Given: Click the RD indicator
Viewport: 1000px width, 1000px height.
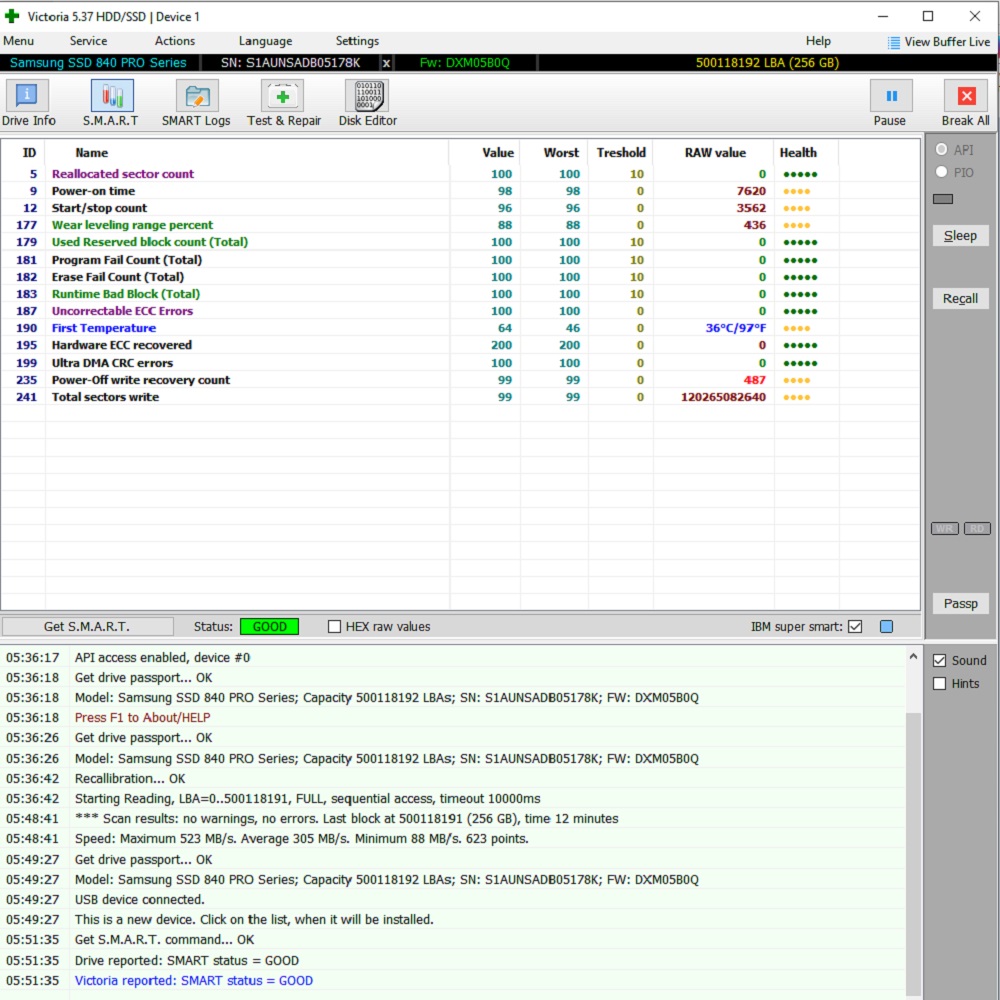Looking at the screenshot, I should pos(977,529).
